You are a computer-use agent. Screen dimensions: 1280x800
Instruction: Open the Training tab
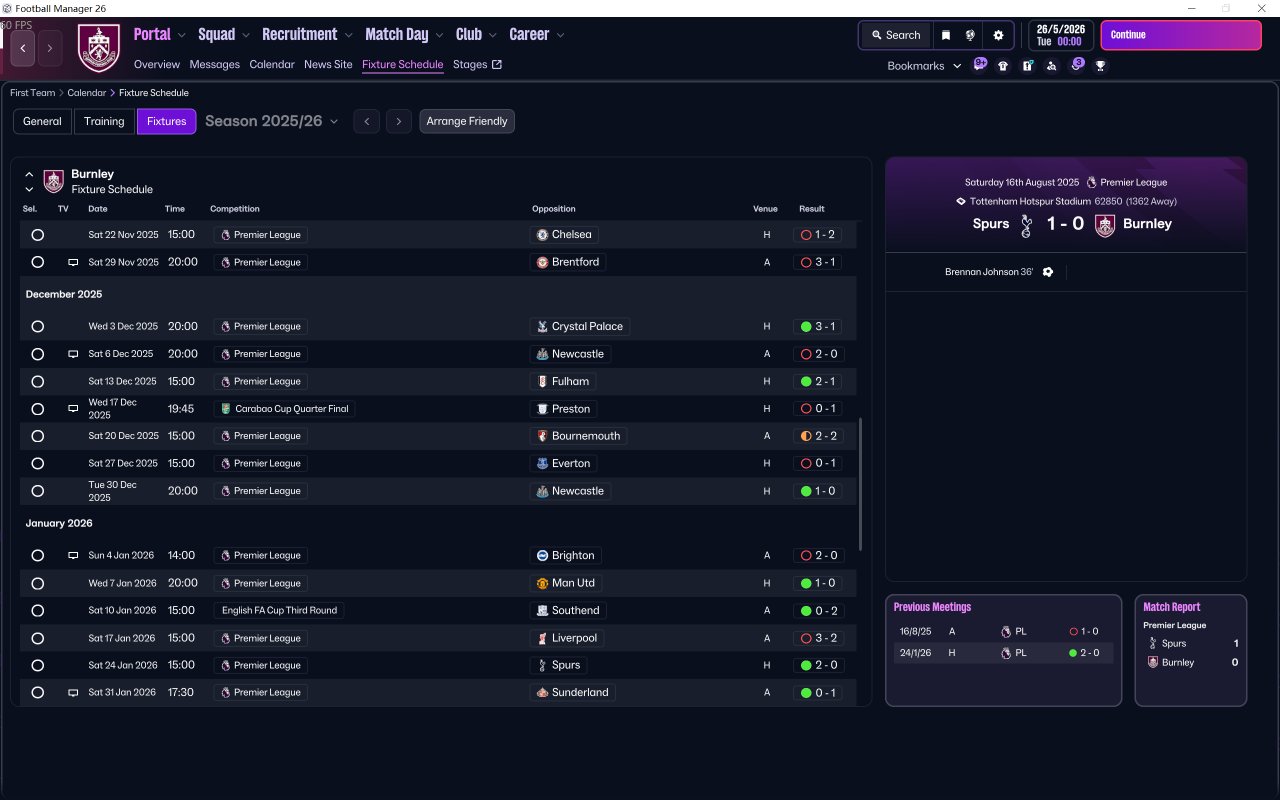click(104, 121)
